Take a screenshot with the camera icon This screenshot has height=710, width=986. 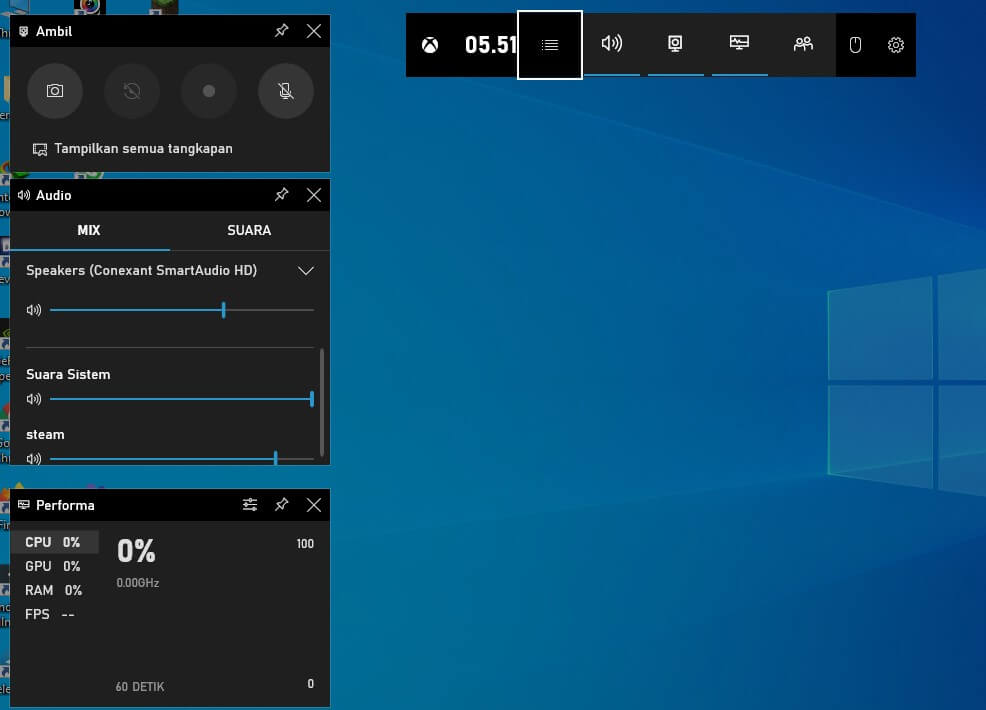[x=55, y=91]
